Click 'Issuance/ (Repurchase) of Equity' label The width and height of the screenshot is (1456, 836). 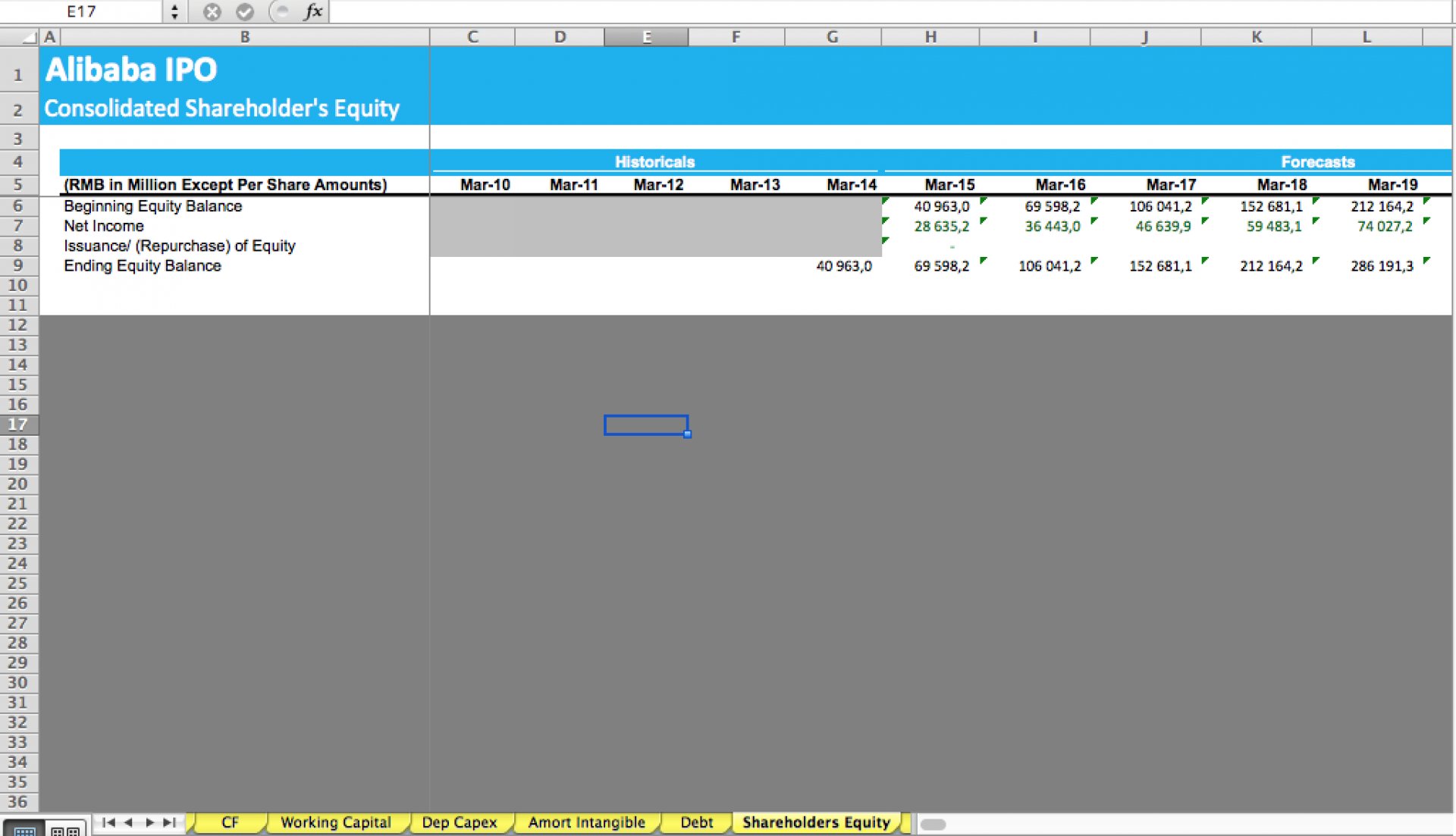[x=180, y=246]
